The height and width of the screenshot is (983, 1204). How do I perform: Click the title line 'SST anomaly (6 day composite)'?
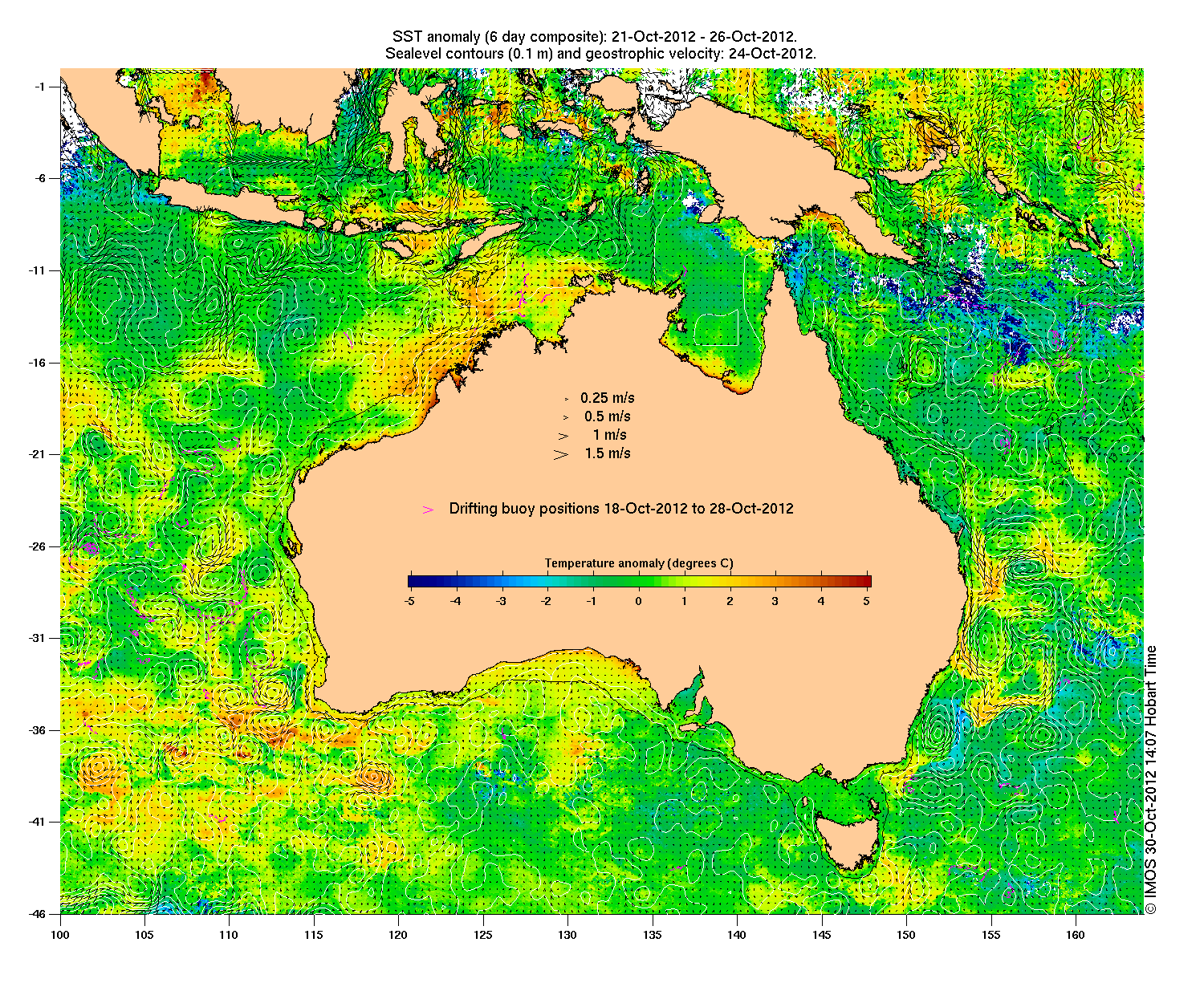point(594,38)
